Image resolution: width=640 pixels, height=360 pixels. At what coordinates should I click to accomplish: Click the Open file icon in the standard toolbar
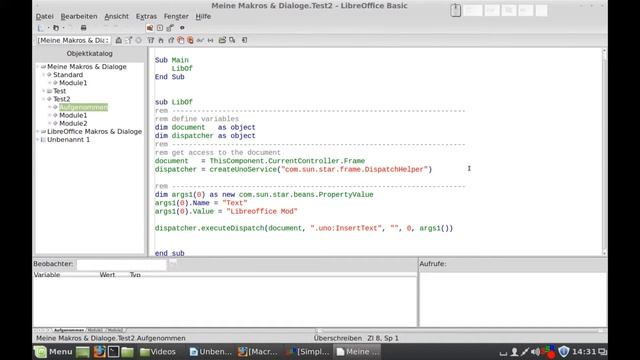pos(56,28)
